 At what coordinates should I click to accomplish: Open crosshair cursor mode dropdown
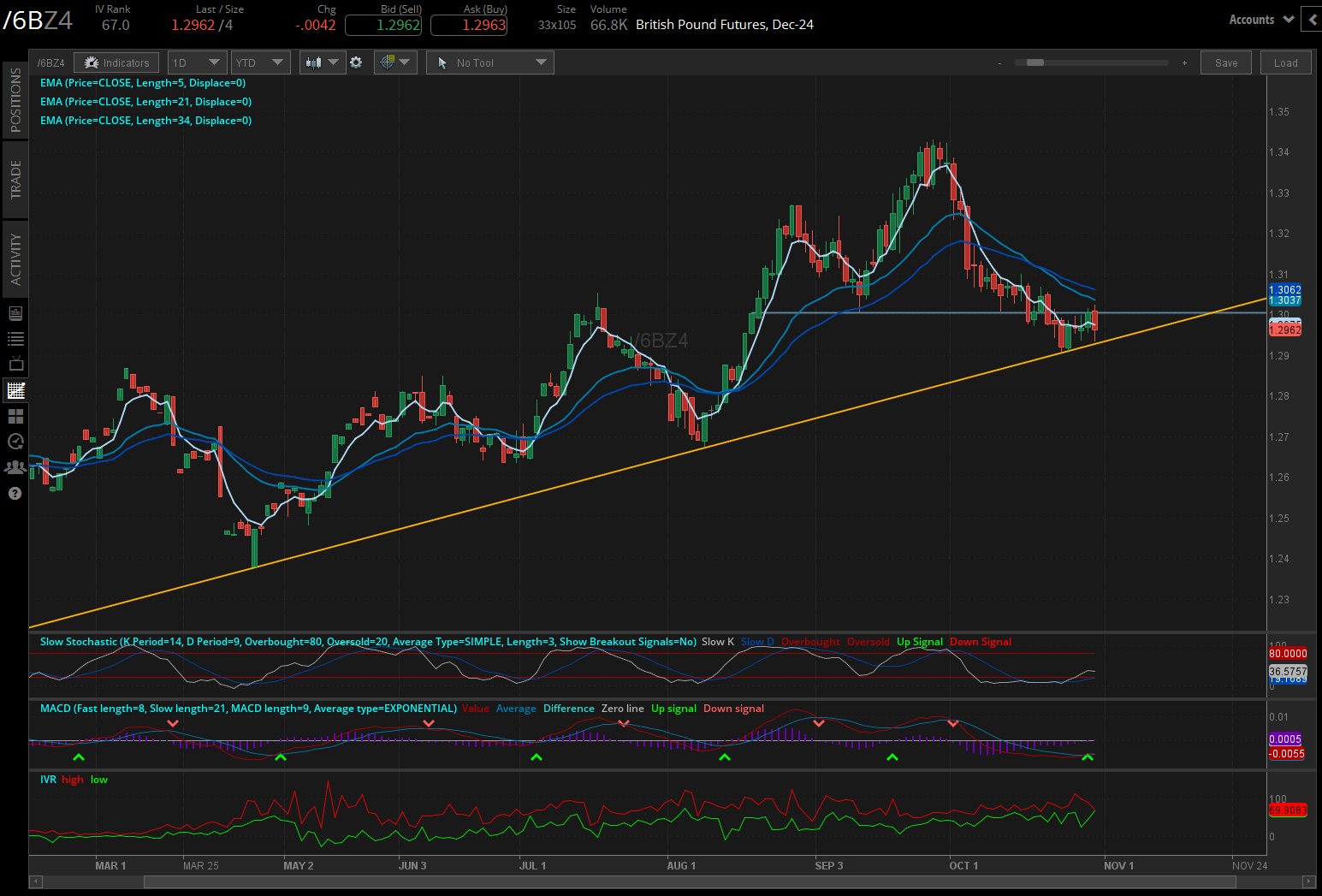[395, 62]
